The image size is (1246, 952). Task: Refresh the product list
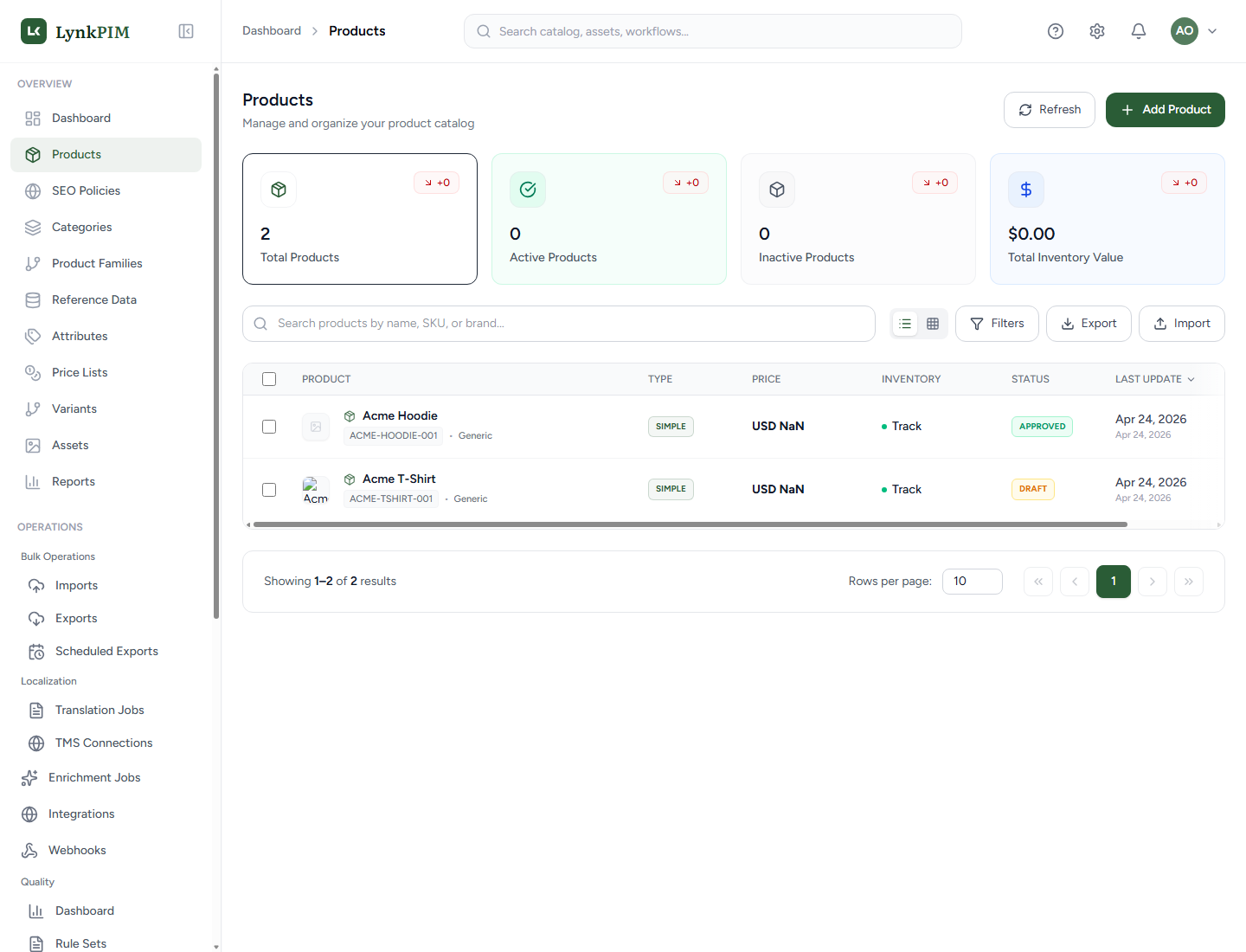(1050, 110)
